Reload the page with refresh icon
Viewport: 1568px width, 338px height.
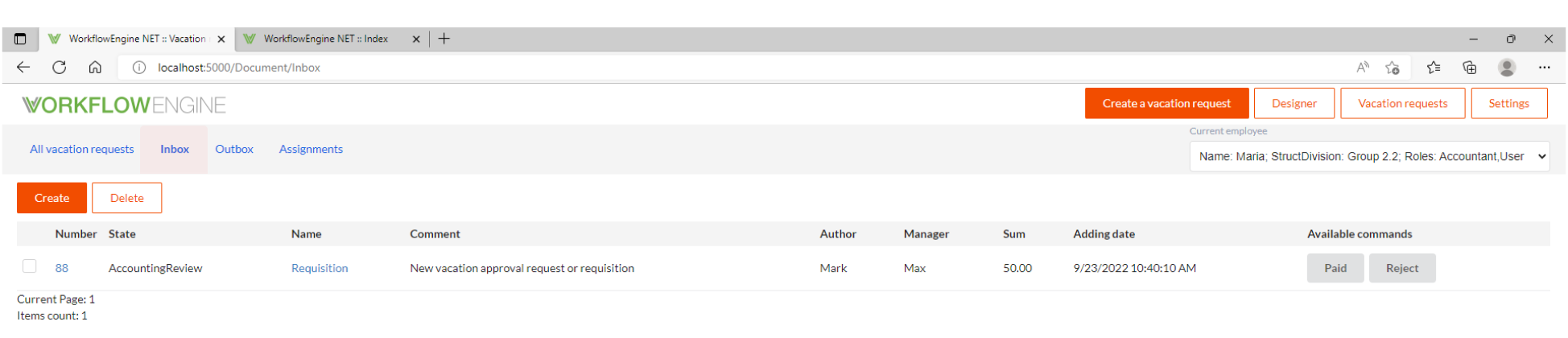tap(60, 68)
